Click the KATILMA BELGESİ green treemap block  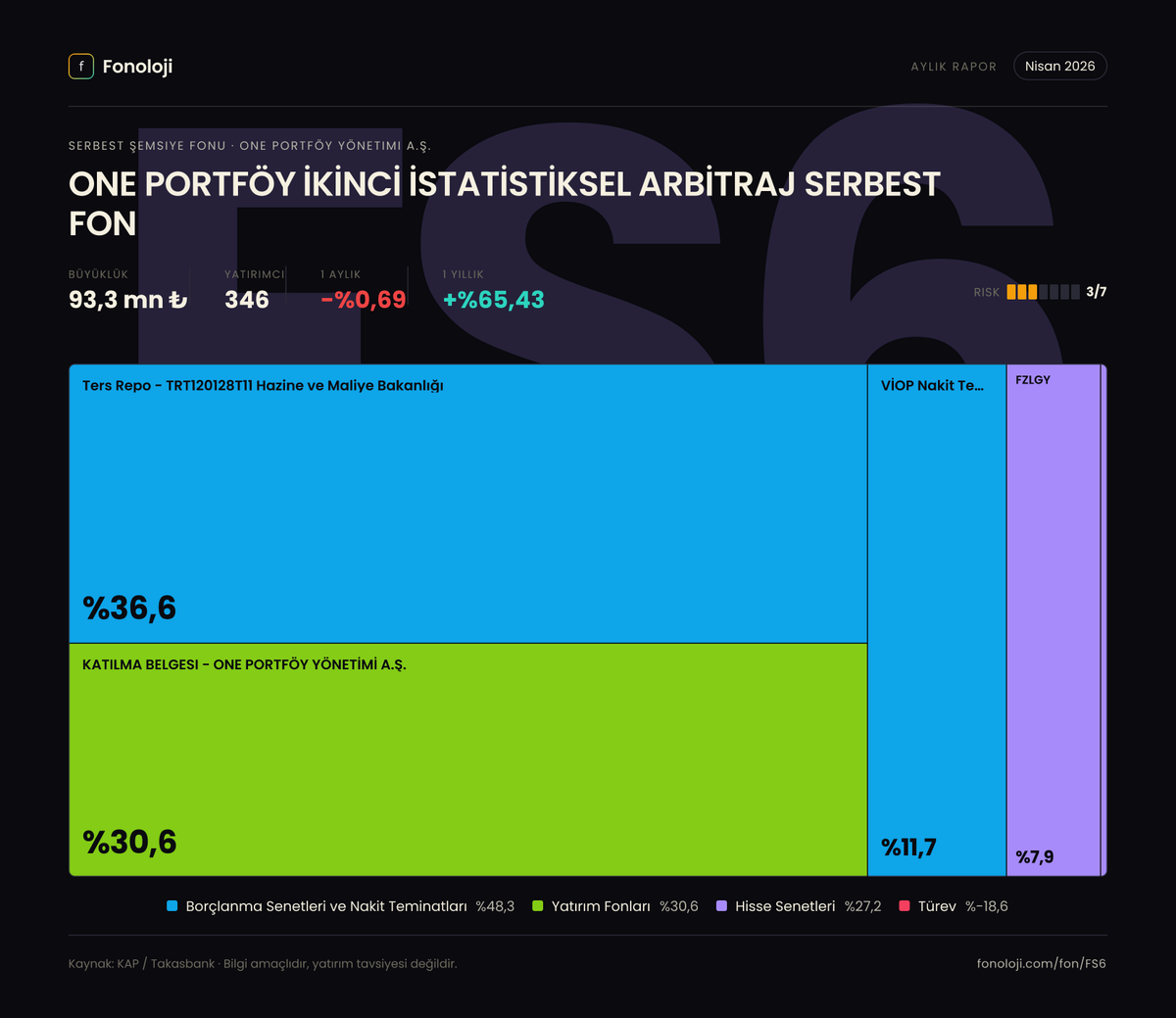[x=468, y=759]
